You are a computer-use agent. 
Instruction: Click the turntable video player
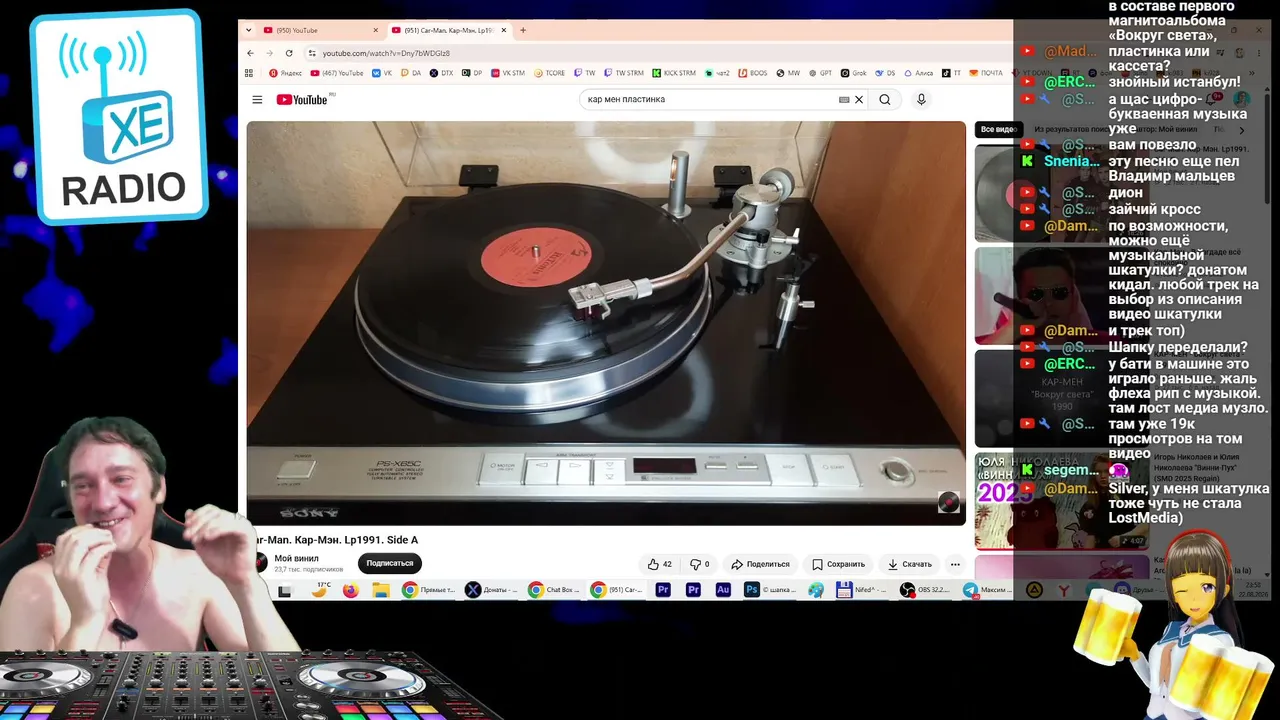(x=606, y=323)
